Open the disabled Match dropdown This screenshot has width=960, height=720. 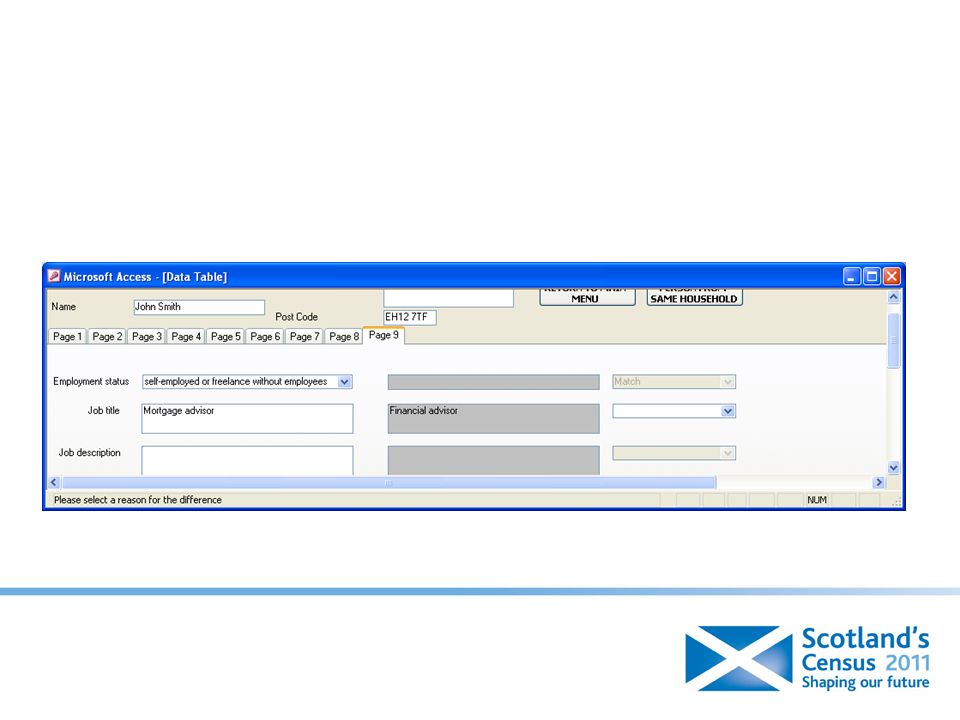[x=727, y=382]
